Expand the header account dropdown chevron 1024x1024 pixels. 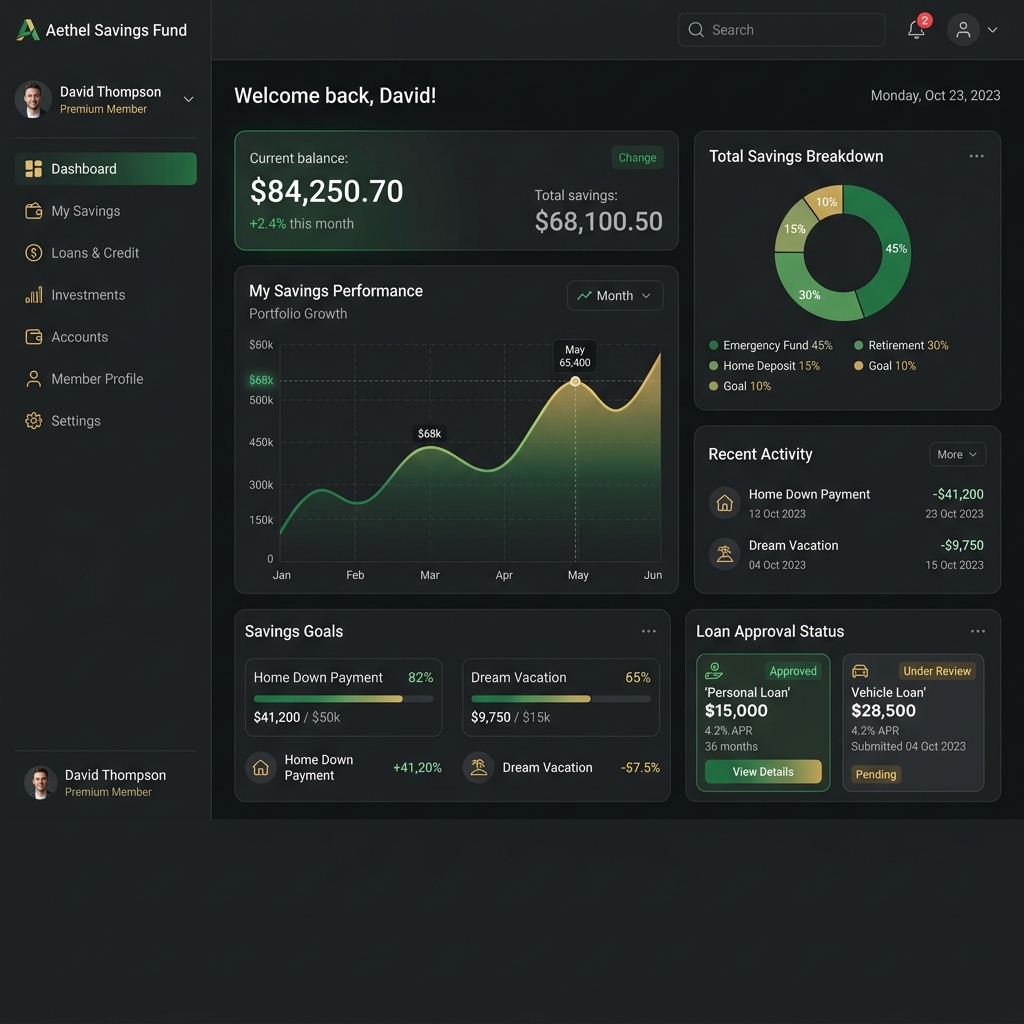coord(992,30)
